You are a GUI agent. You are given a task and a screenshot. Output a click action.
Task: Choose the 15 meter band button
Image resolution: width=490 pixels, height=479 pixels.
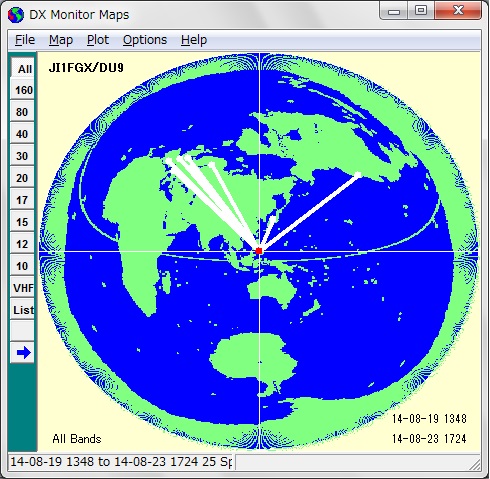[22, 221]
